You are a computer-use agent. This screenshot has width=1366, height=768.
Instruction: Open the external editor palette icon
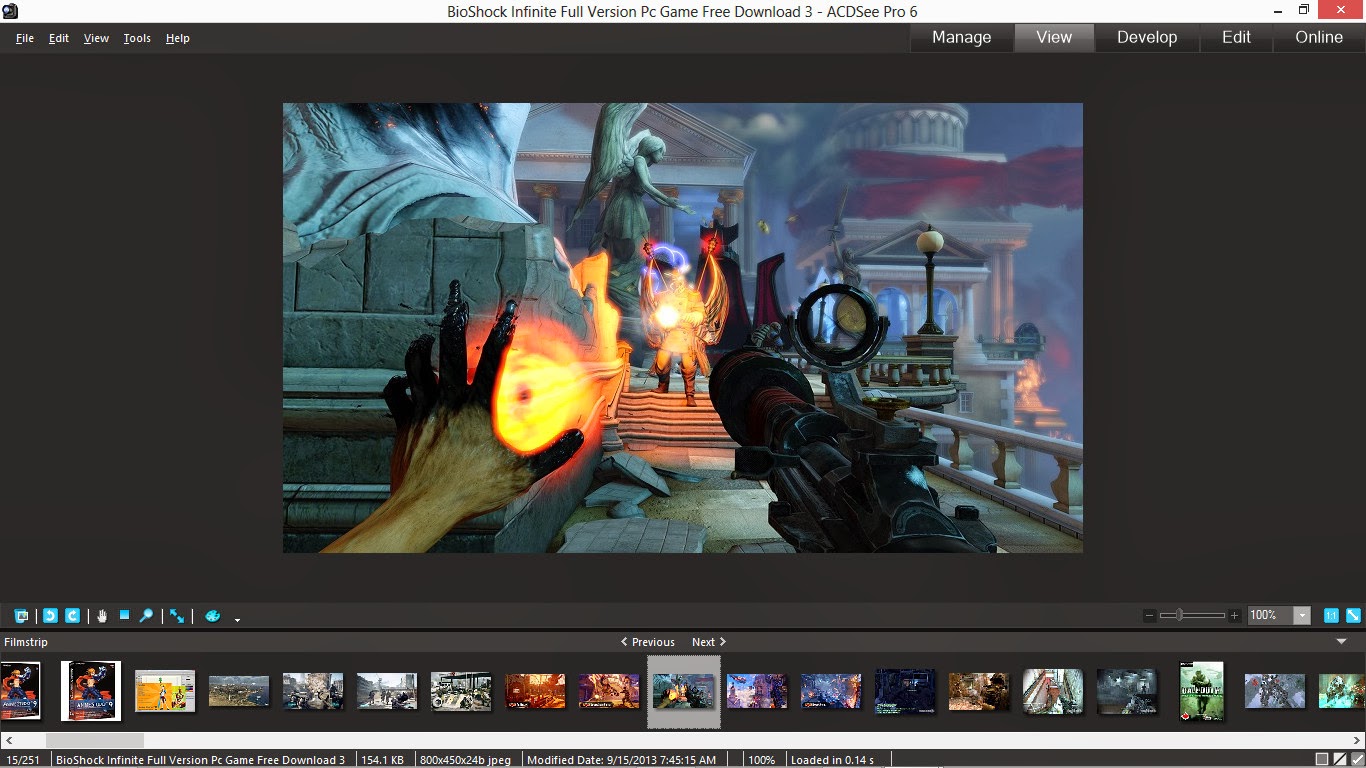(212, 616)
